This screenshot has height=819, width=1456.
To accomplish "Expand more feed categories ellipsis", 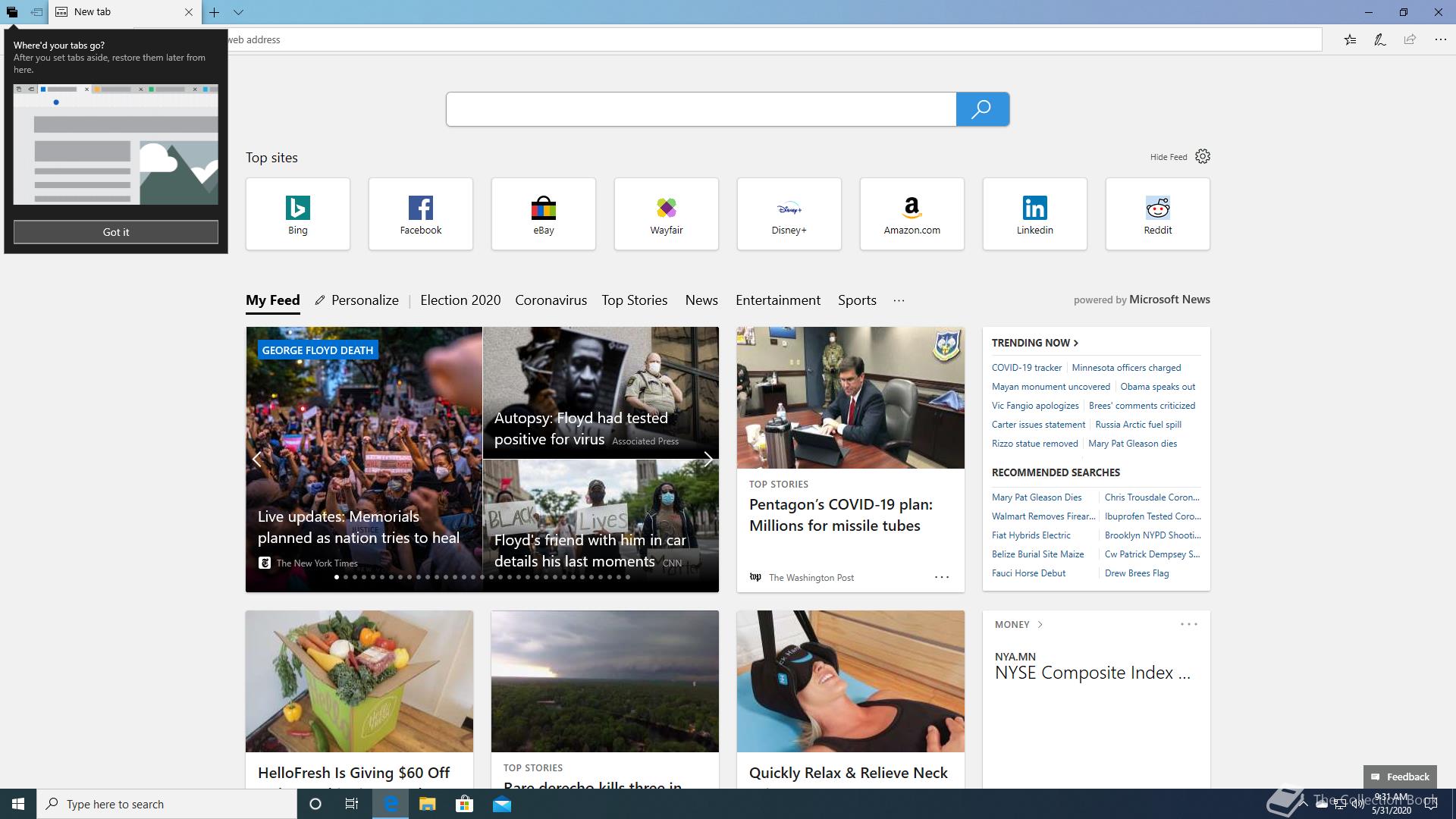I will pyautogui.click(x=899, y=300).
